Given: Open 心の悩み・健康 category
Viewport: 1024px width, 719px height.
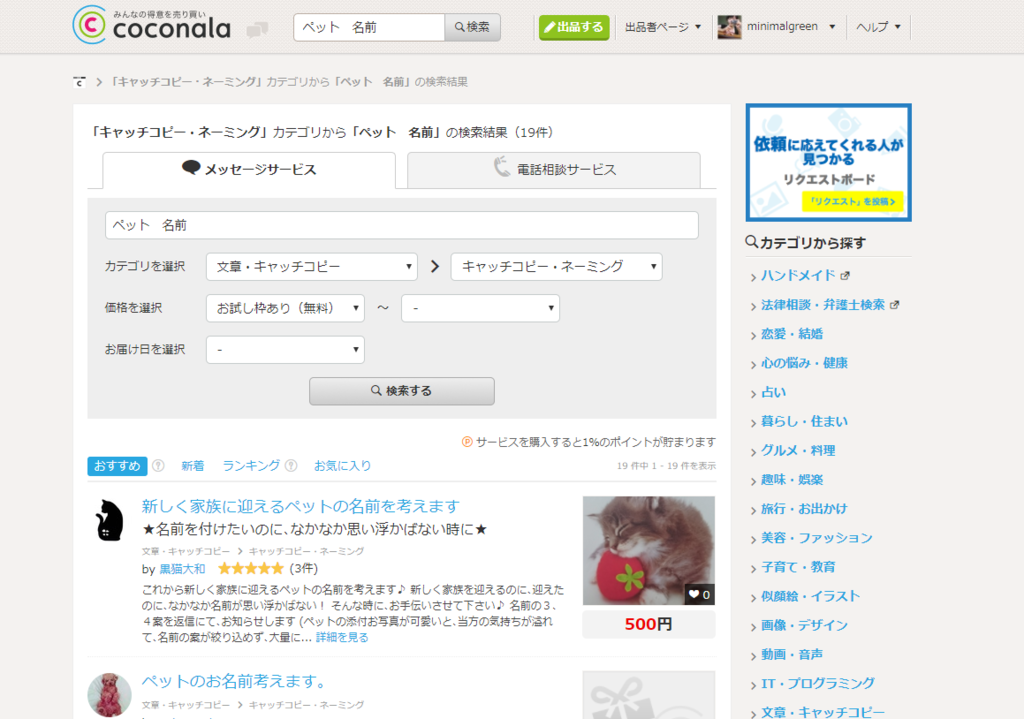Looking at the screenshot, I should click(804, 363).
